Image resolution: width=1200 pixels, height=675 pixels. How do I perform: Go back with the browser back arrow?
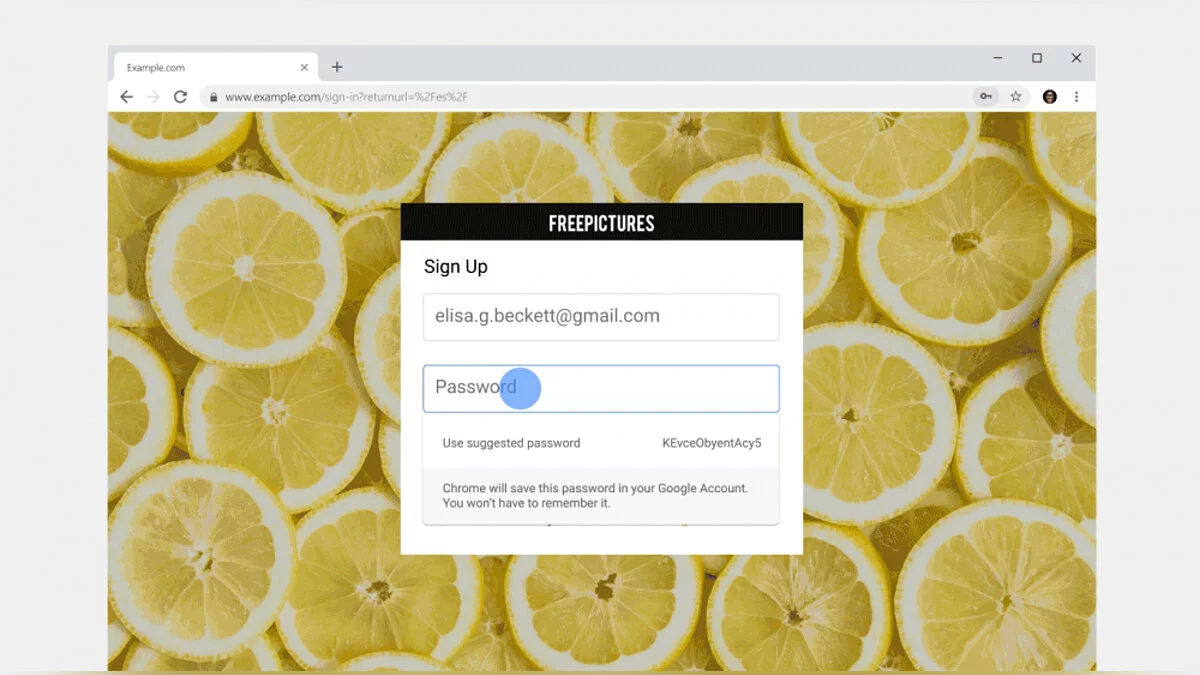(126, 97)
